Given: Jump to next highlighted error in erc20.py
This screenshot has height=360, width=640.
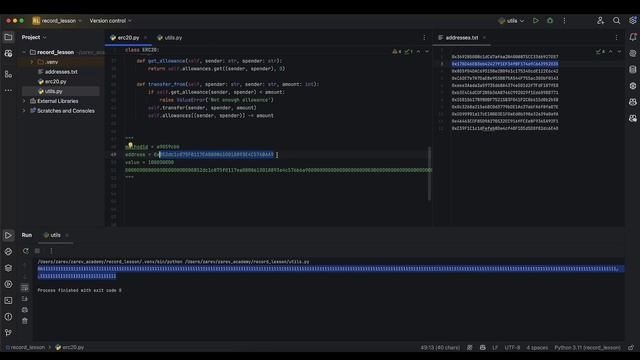Looking at the screenshot, I should coord(427,52).
